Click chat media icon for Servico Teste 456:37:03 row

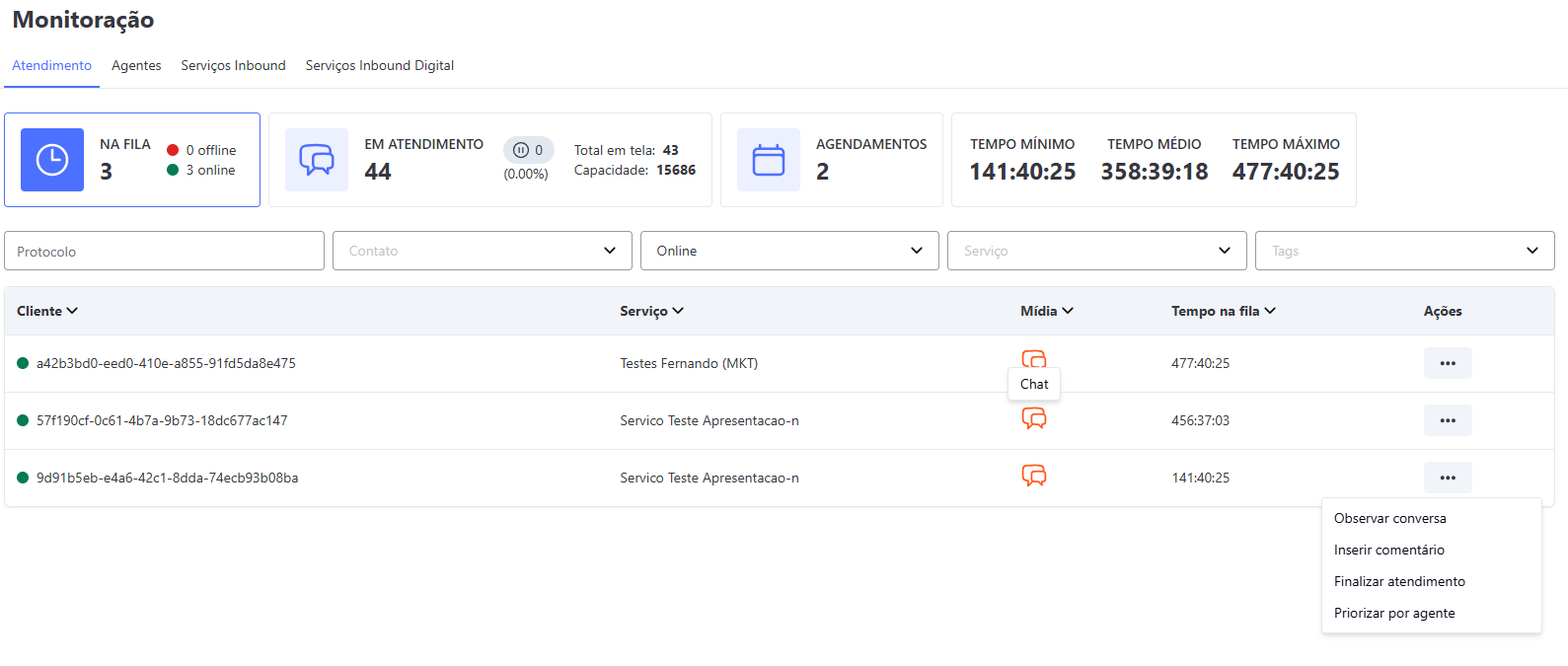[x=1033, y=419]
